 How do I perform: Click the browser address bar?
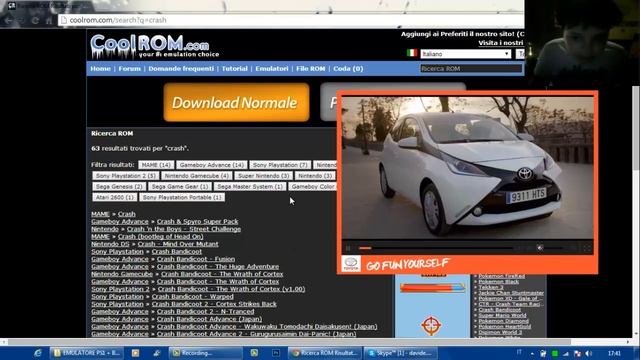point(291,20)
